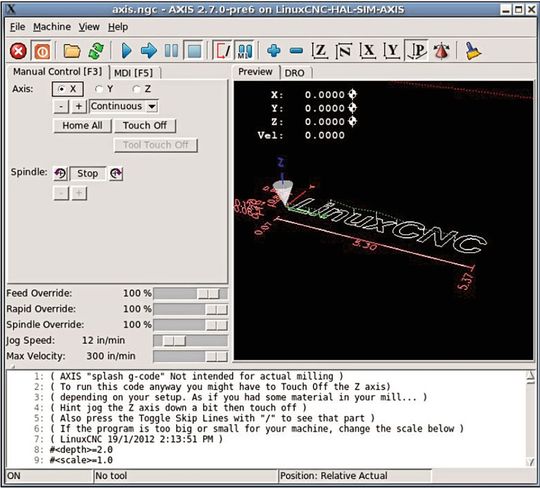The height and width of the screenshot is (488, 540).
Task: Zoom out using the blue minus icon
Action: (x=296, y=51)
